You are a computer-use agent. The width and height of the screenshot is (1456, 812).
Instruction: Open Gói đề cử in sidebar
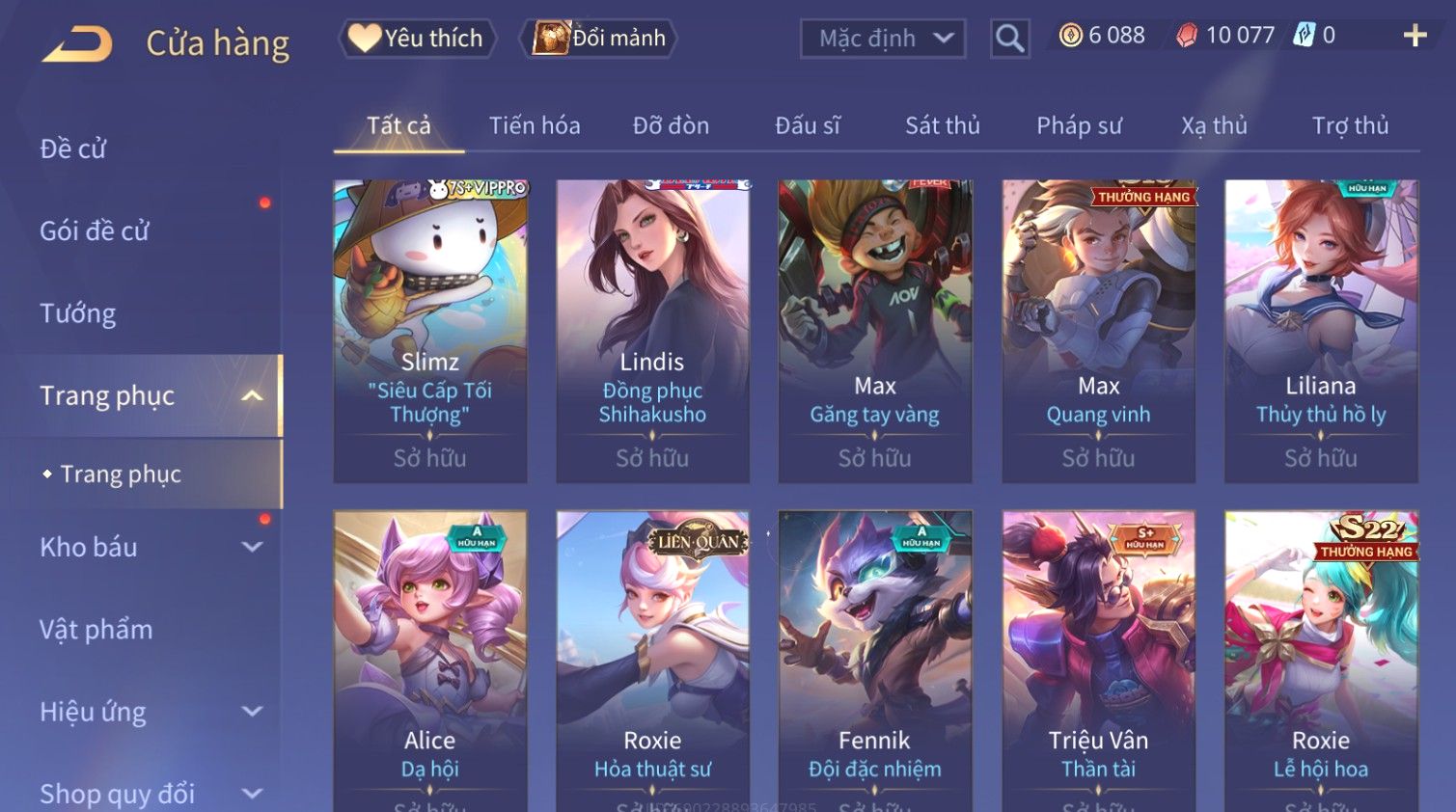click(x=95, y=231)
